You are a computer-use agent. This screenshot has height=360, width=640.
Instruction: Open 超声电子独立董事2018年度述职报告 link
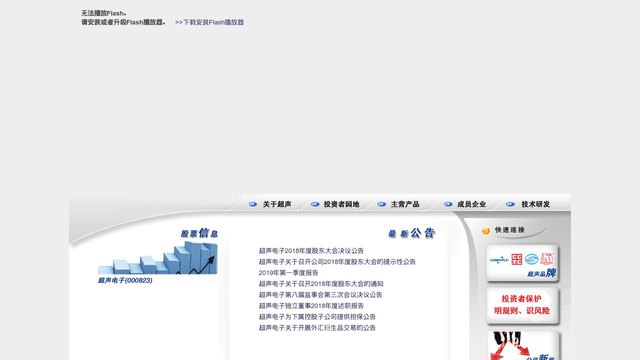coord(311,306)
